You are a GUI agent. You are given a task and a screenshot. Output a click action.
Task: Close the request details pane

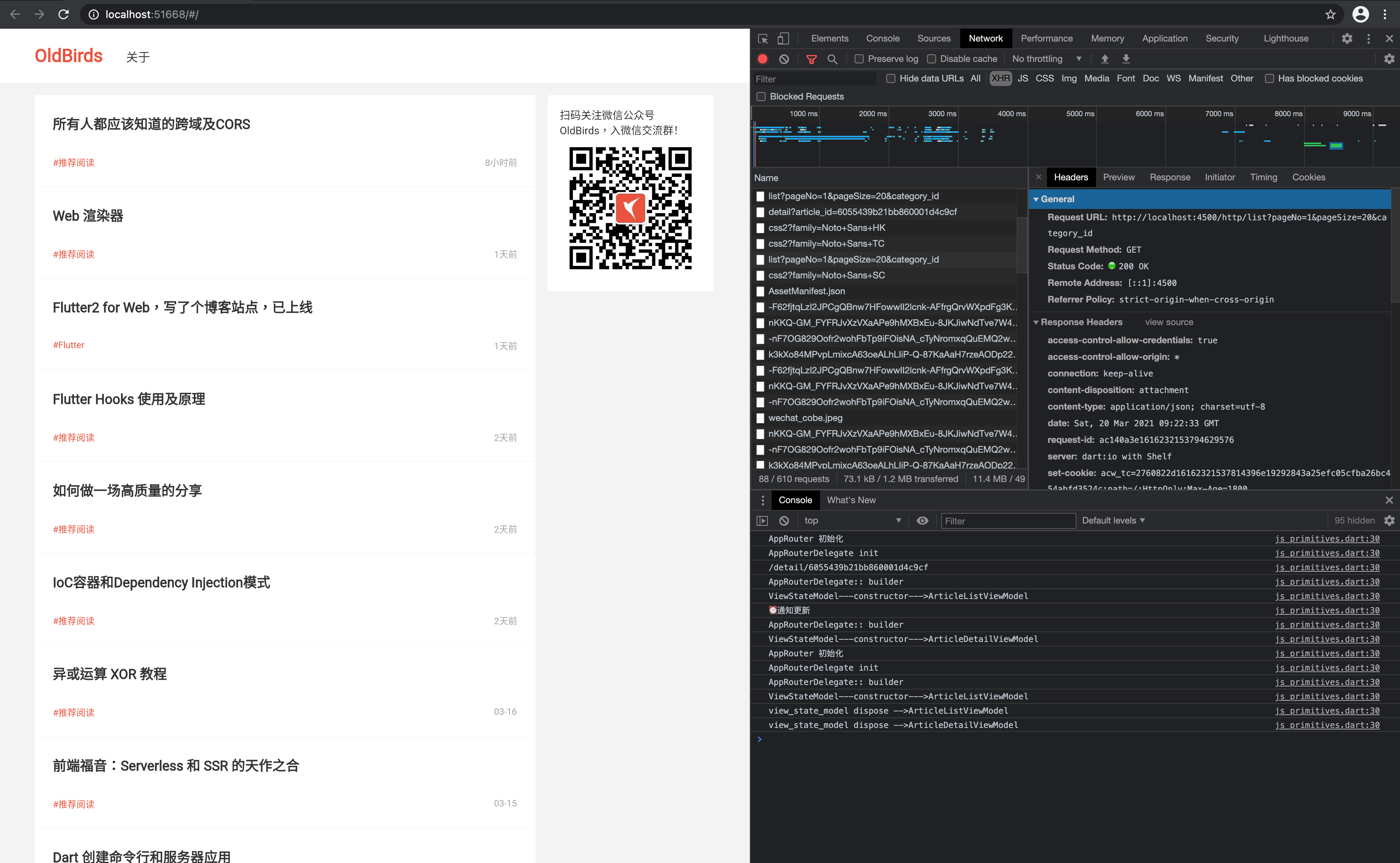(1039, 177)
